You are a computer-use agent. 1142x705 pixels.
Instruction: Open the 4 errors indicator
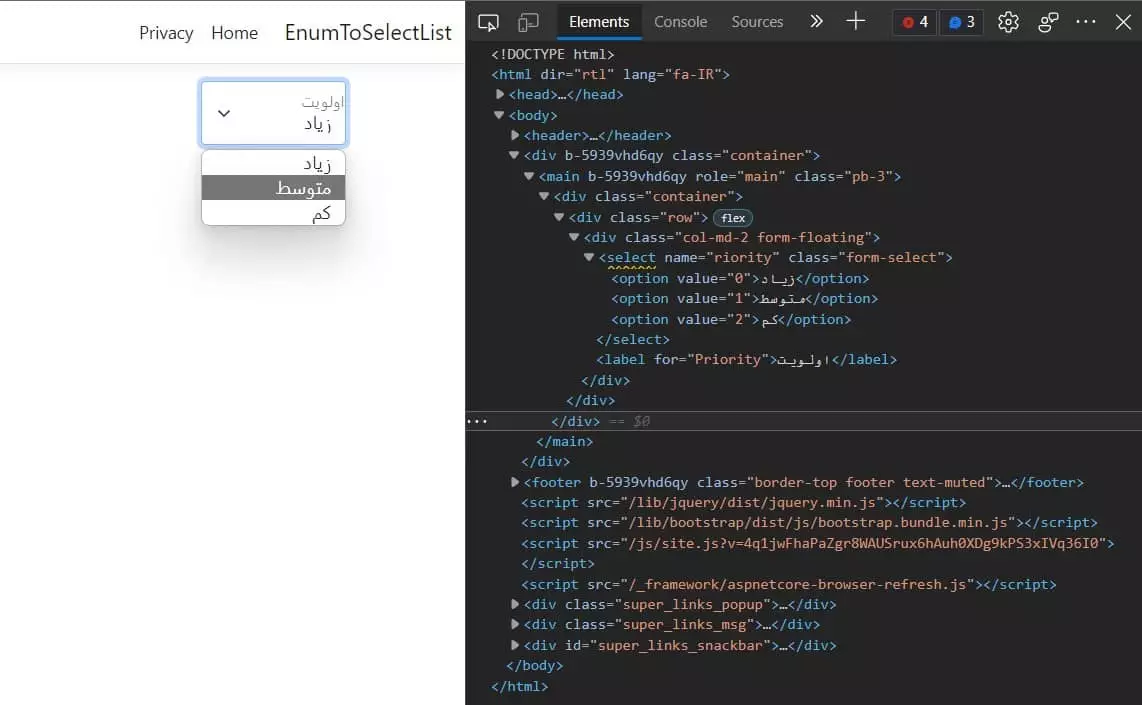click(x=915, y=22)
